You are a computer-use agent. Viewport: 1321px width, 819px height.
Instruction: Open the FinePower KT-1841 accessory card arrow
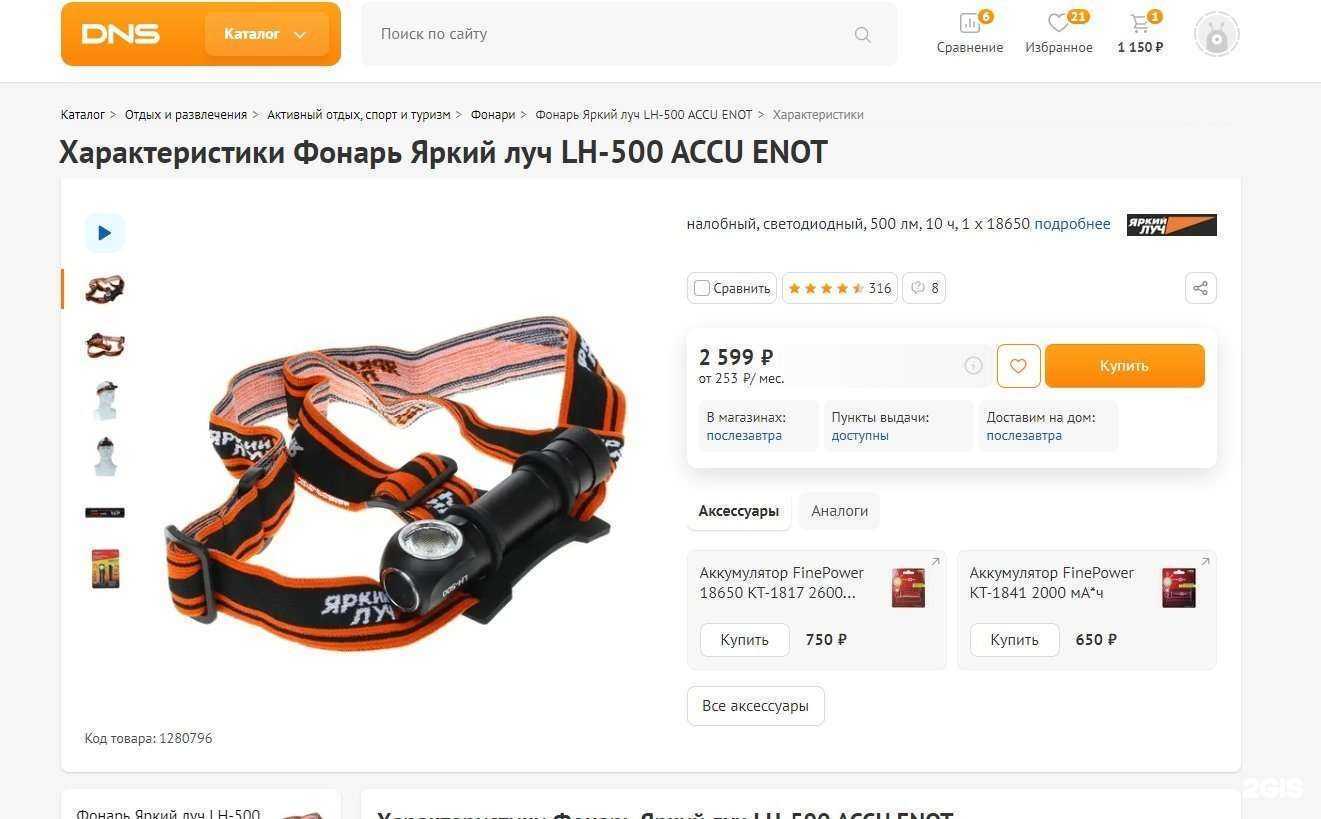pos(1206,562)
